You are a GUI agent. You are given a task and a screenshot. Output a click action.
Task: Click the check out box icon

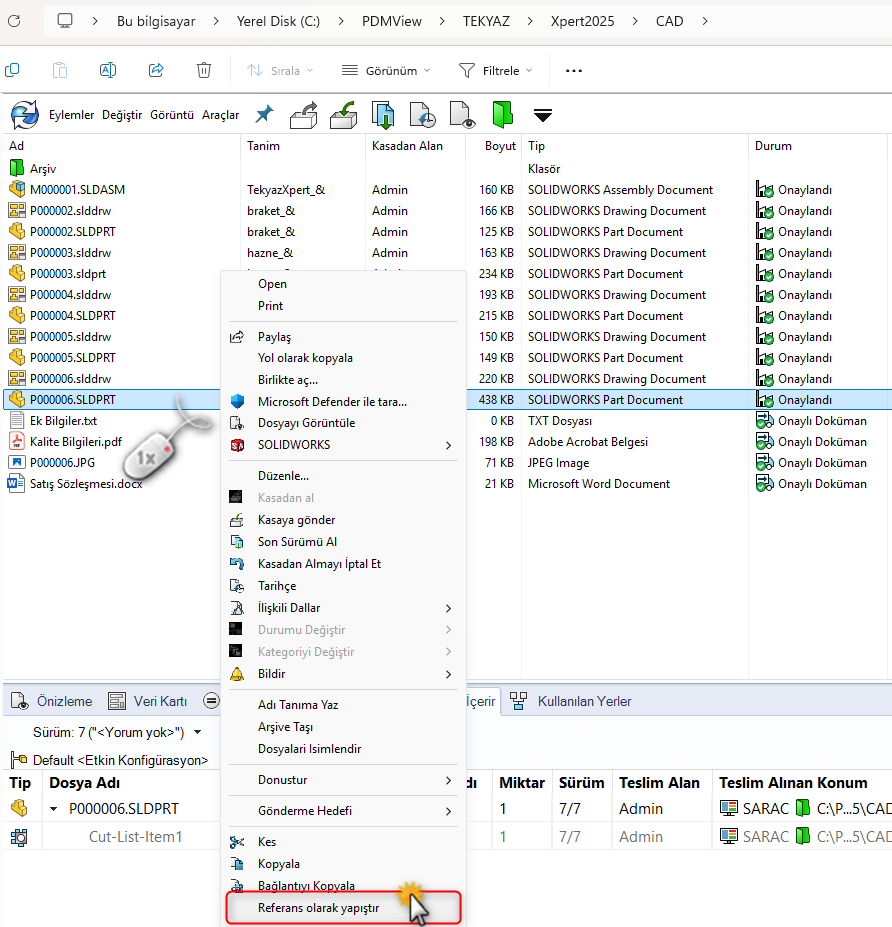point(303,114)
